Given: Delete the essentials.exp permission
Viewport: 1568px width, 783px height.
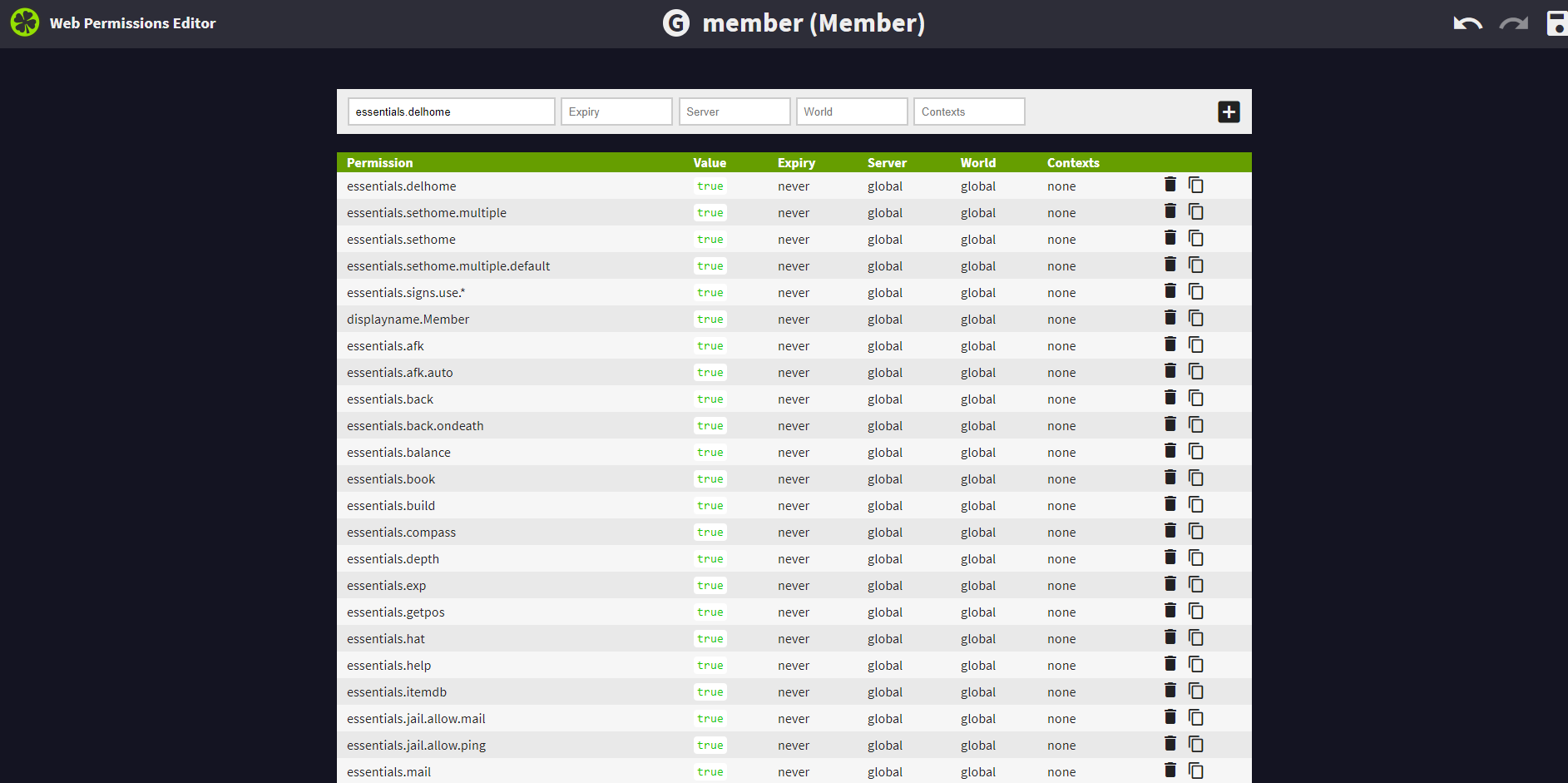Looking at the screenshot, I should tap(1170, 584).
